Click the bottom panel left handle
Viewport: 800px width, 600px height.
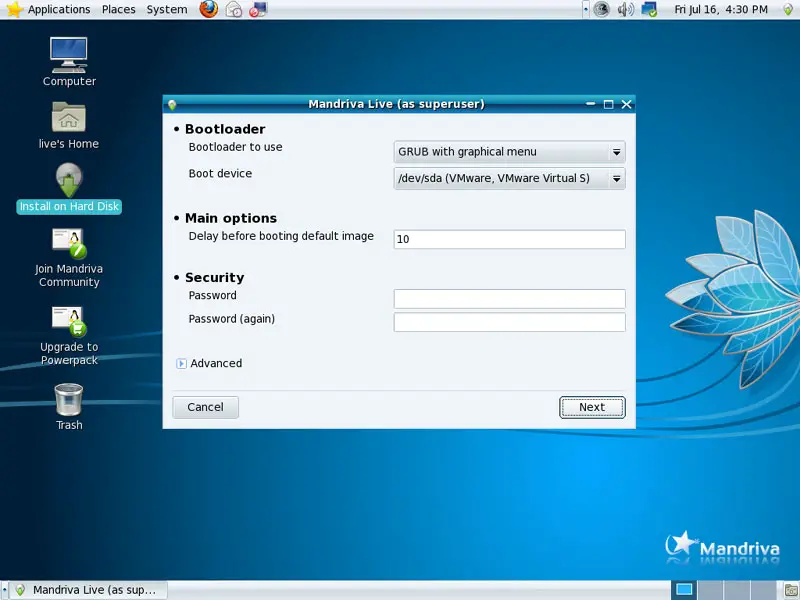5,590
